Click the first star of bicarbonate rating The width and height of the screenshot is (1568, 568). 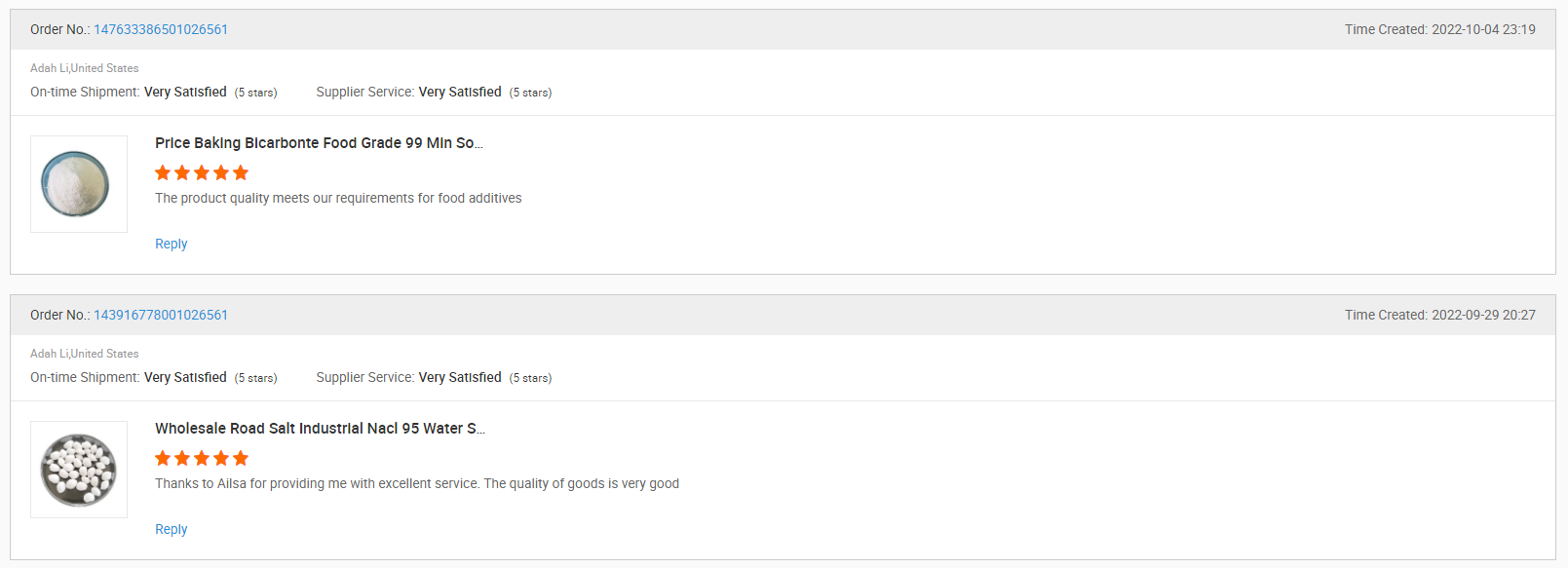coord(163,172)
